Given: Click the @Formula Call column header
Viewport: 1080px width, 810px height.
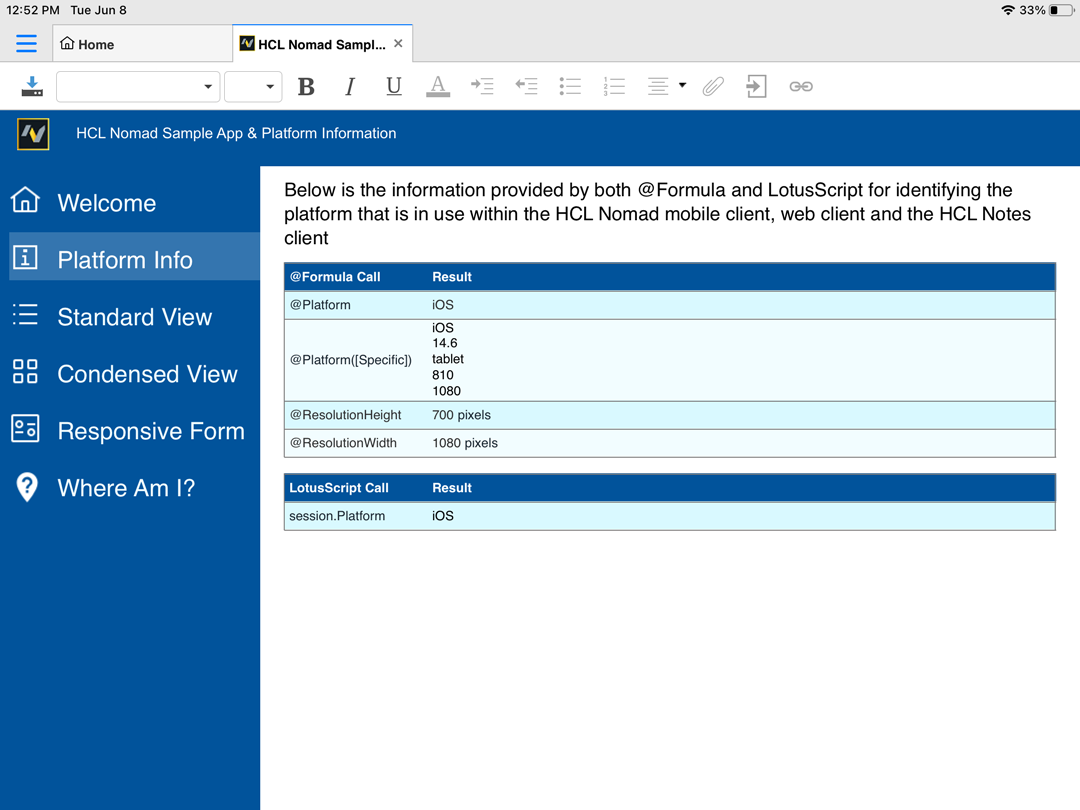Looking at the screenshot, I should tap(335, 277).
